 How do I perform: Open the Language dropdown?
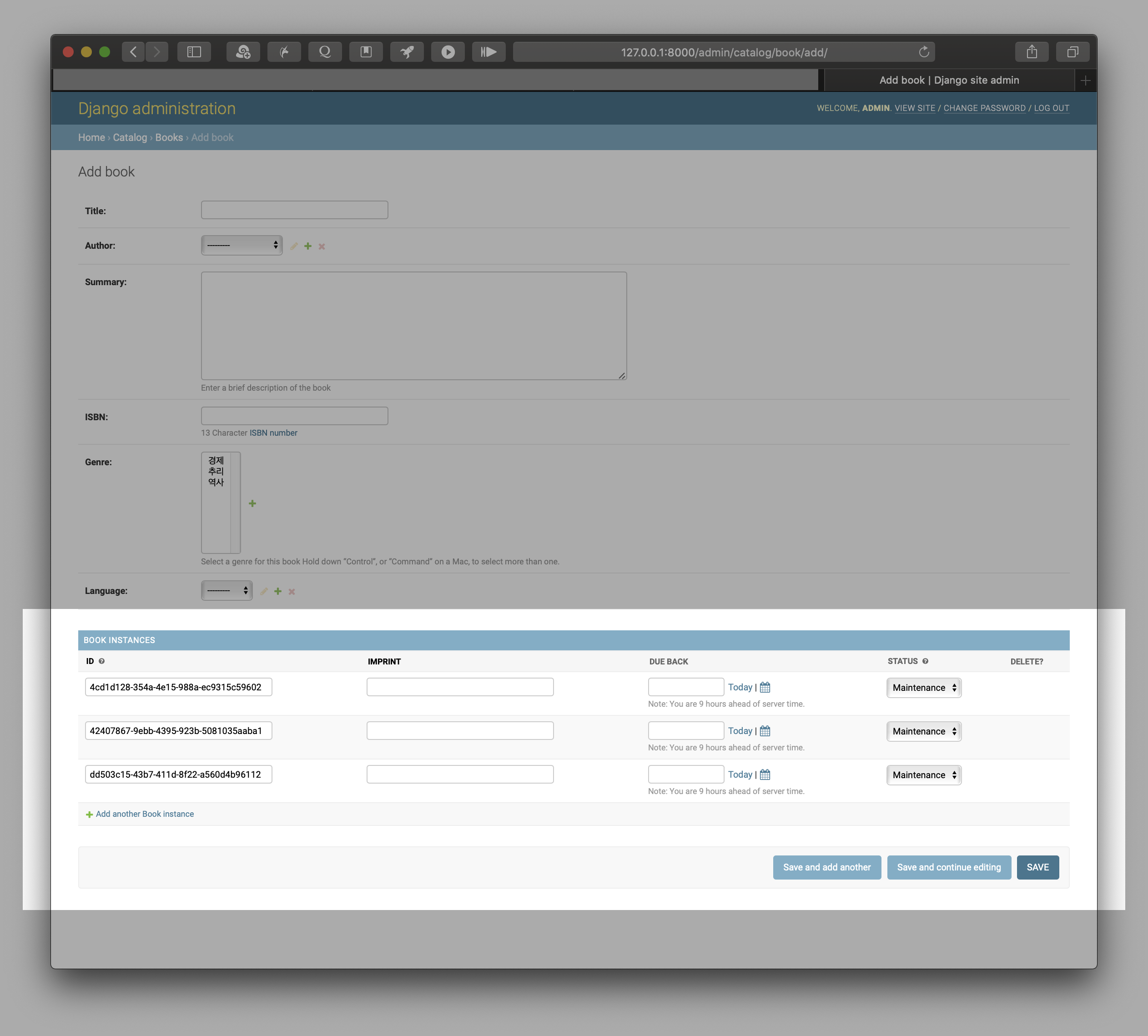point(227,590)
